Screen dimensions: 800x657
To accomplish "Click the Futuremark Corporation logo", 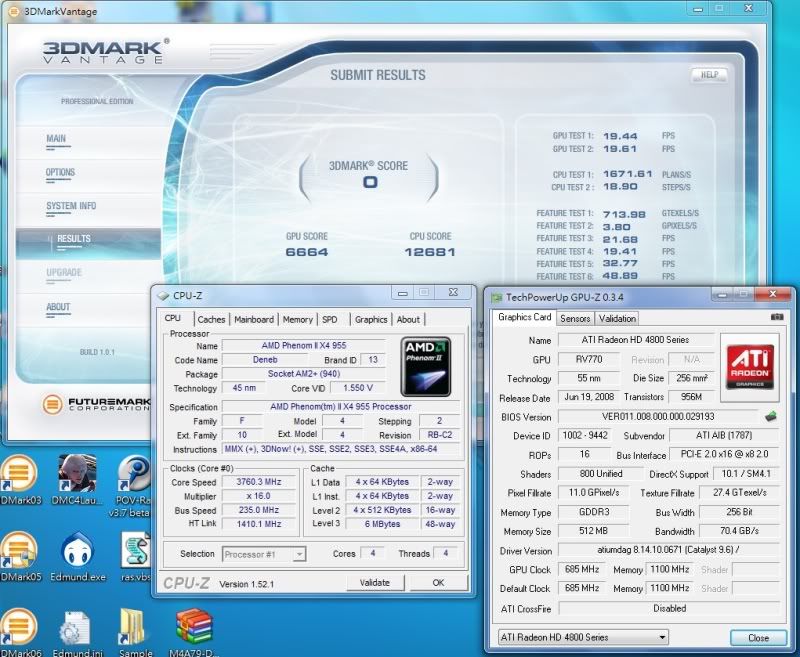I will click(97, 405).
